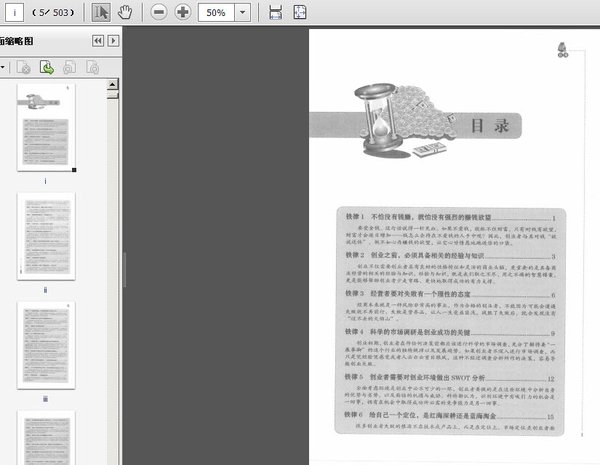Click page count text (5 / 503)
The height and width of the screenshot is (465, 600).
[x=53, y=13]
